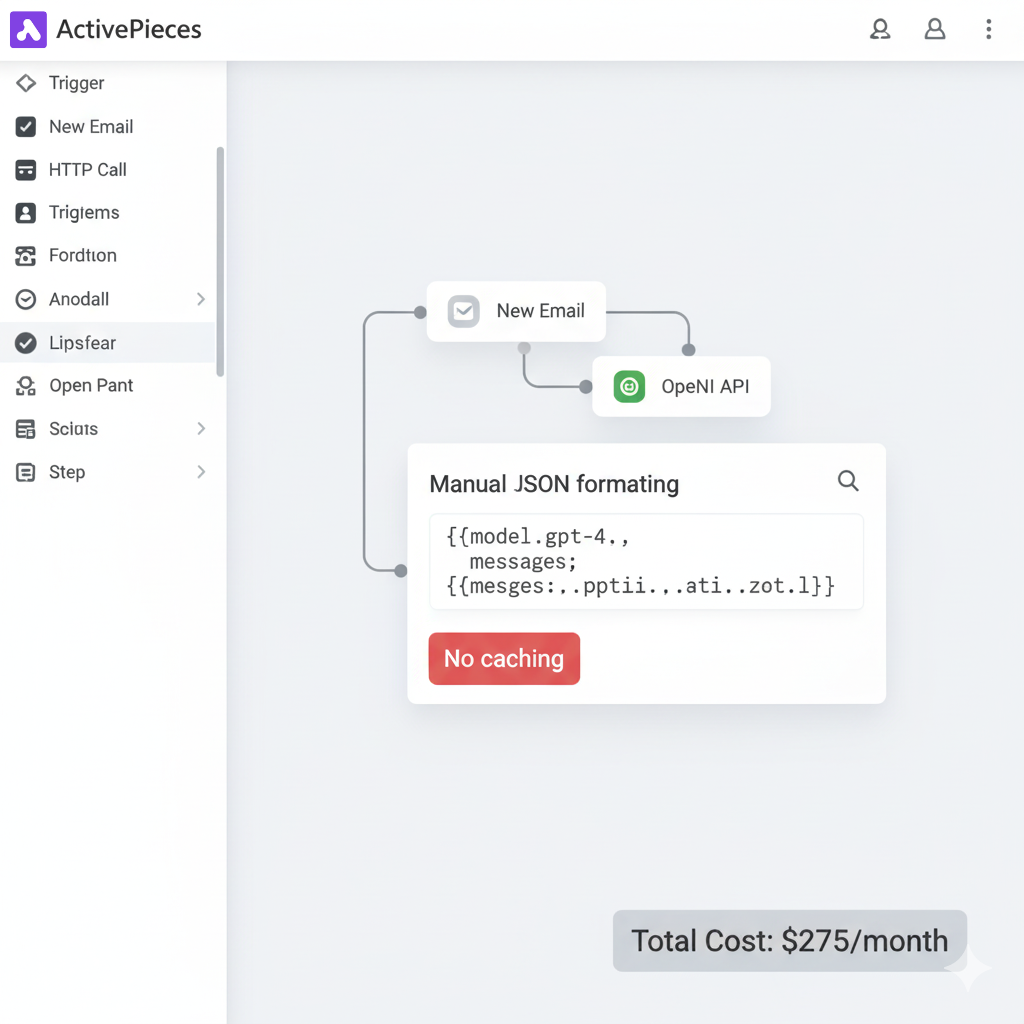Select the Fordtion icon in the sidebar
The image size is (1024, 1024).
(x=25, y=255)
